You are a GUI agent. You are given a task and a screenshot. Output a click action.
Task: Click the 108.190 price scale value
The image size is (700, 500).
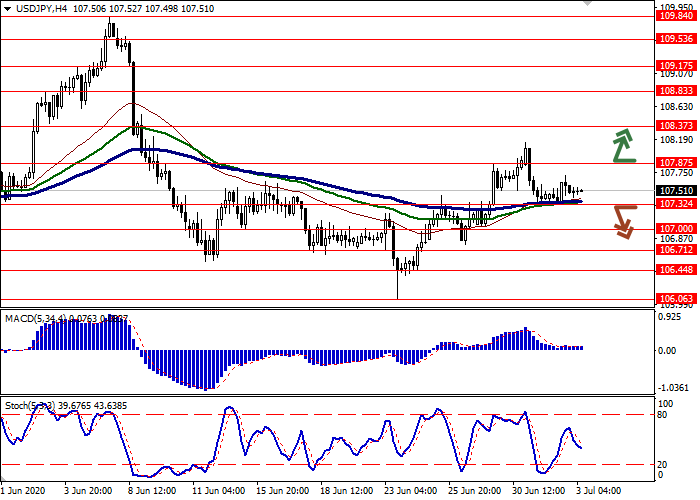tap(676, 140)
